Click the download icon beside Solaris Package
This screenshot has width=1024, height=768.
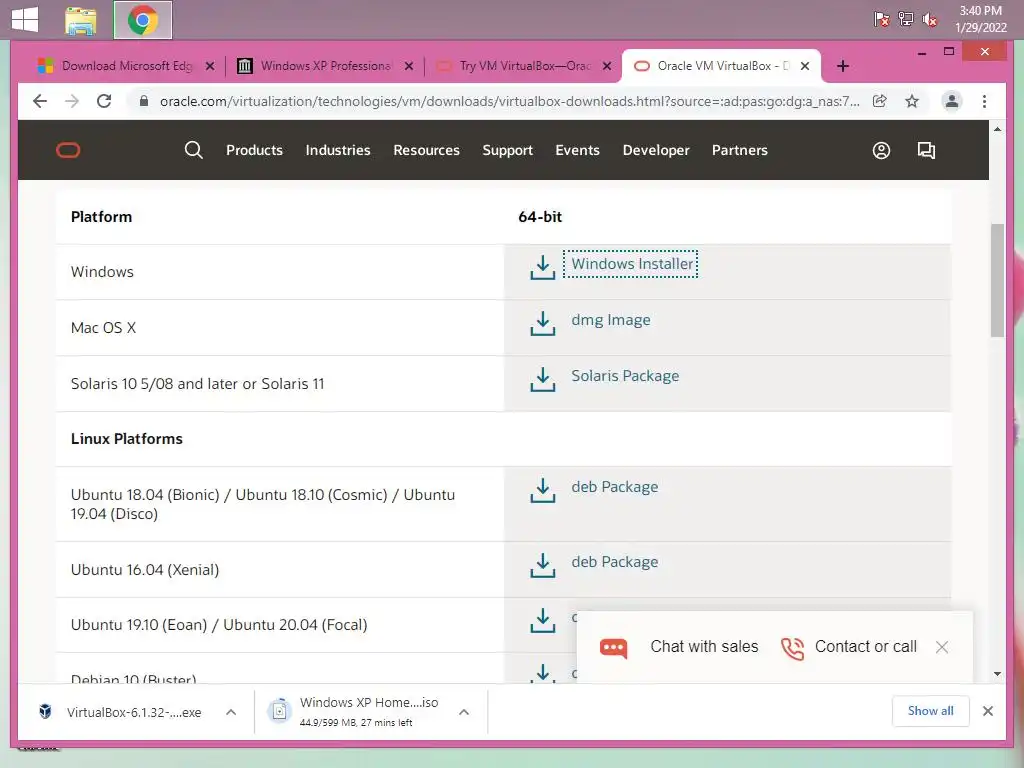tap(542, 379)
